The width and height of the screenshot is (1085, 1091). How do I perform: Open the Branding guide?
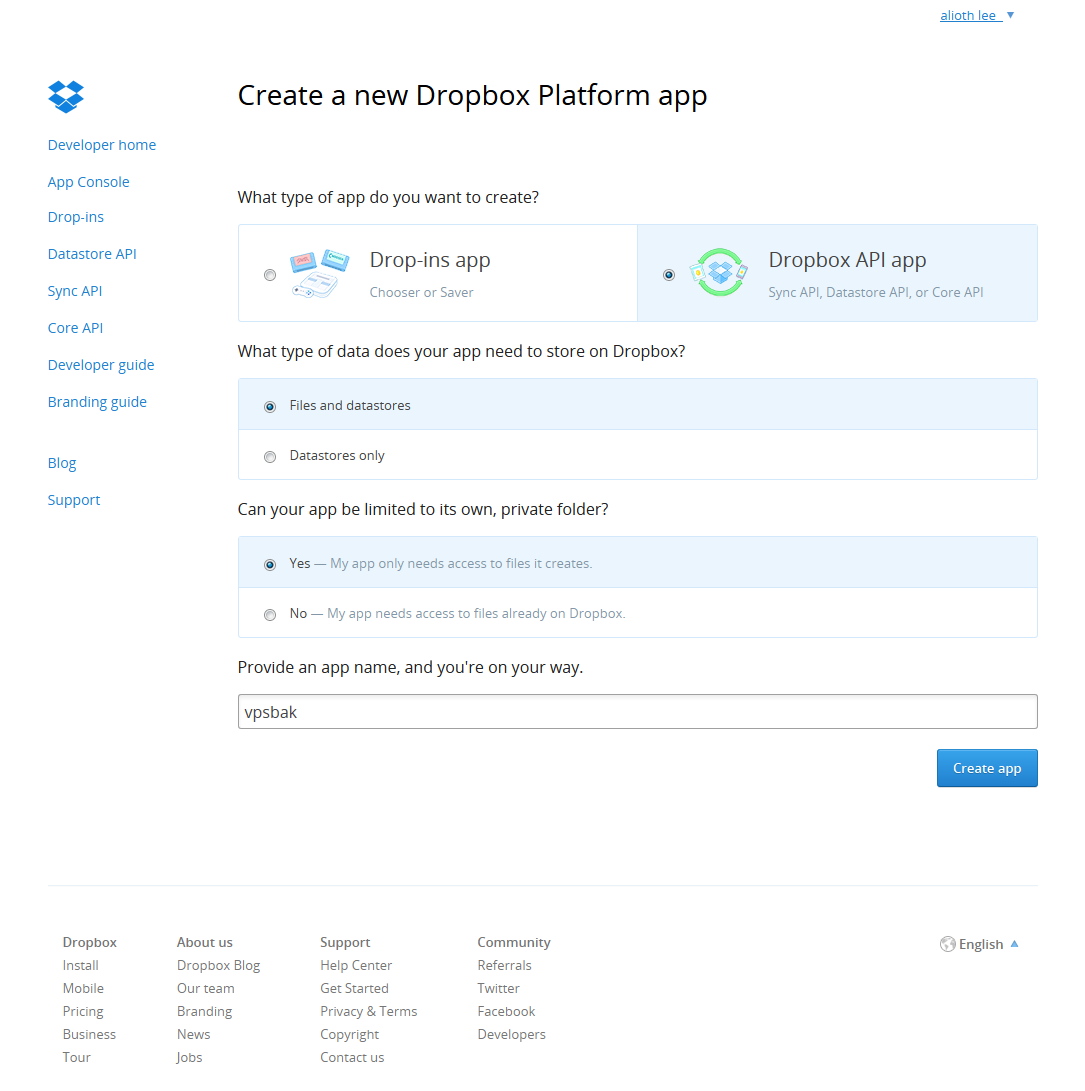[x=97, y=402]
